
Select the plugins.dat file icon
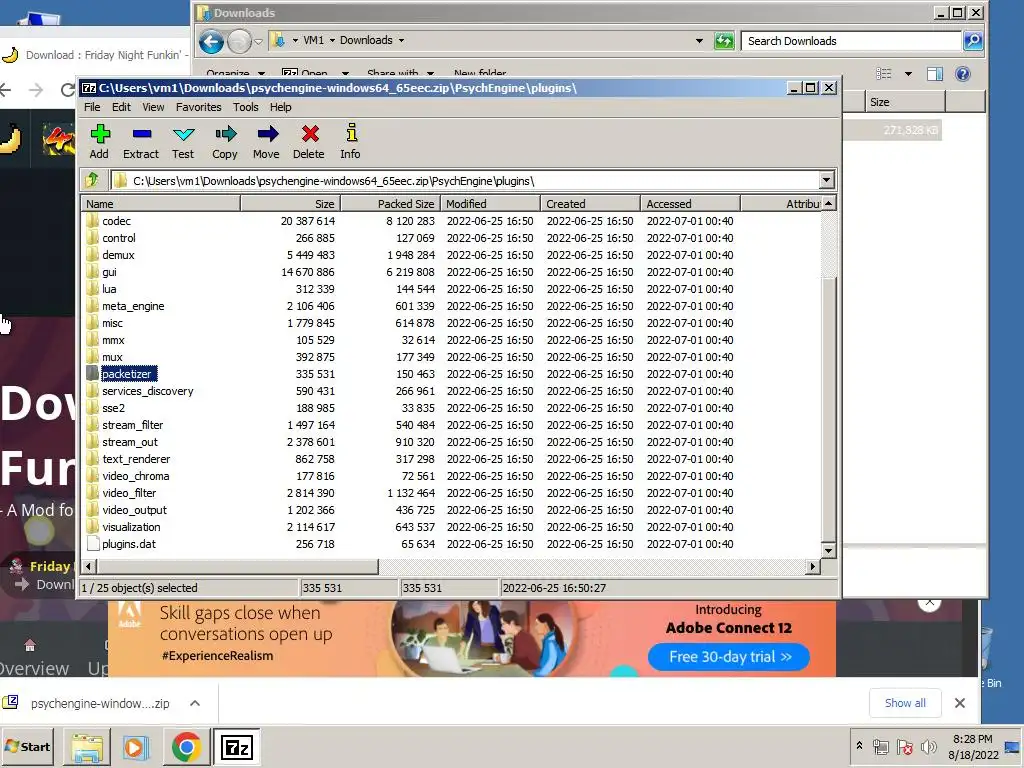92,543
